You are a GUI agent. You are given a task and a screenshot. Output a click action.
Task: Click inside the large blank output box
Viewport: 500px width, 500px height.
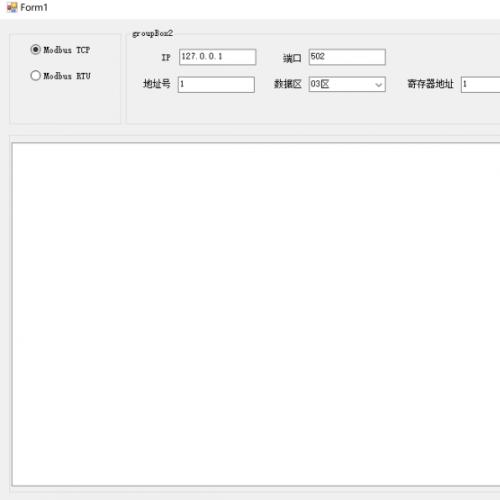pos(256,314)
